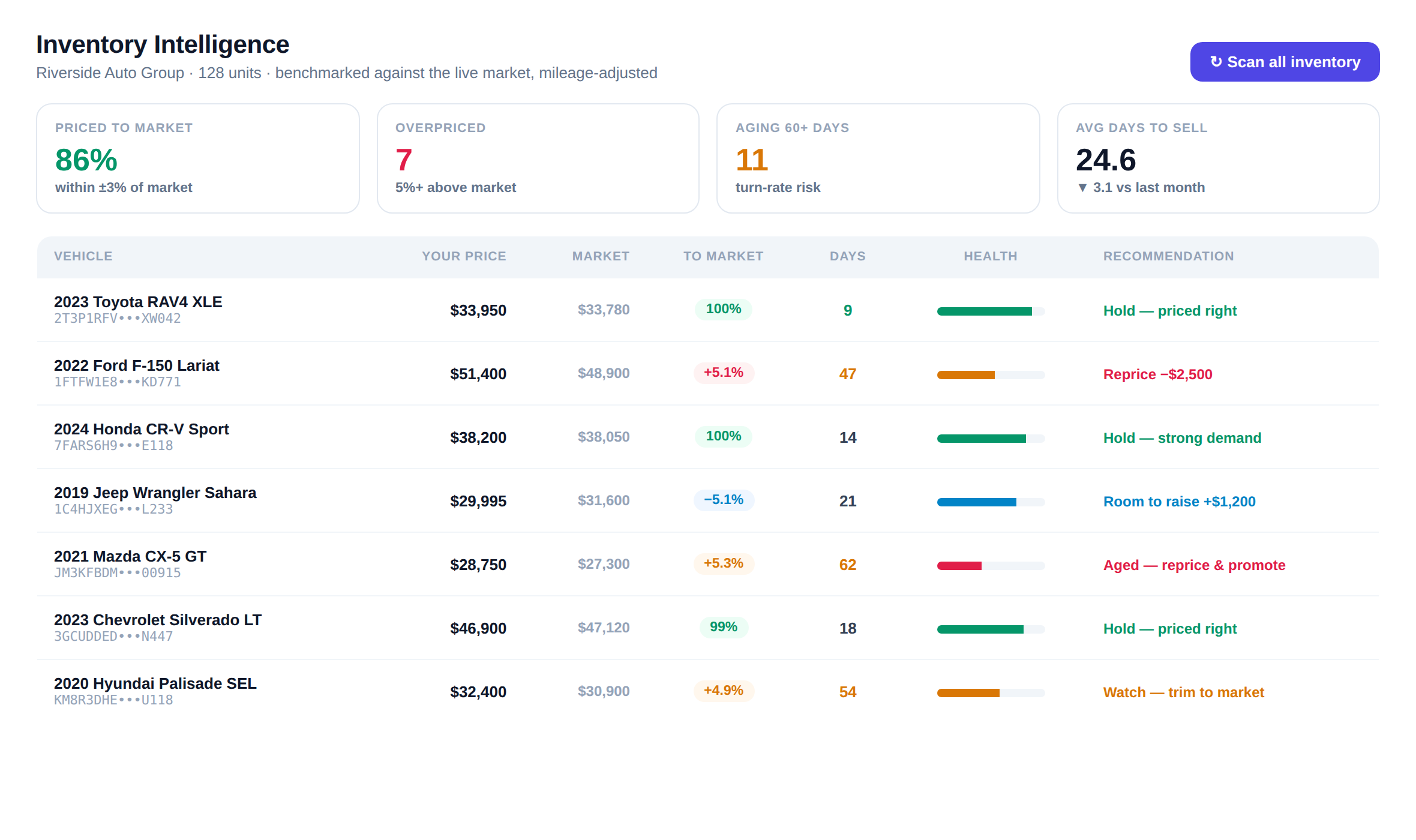
Task: Select the 2023 Chevrolet Silverado LT row
Action: coord(708,628)
